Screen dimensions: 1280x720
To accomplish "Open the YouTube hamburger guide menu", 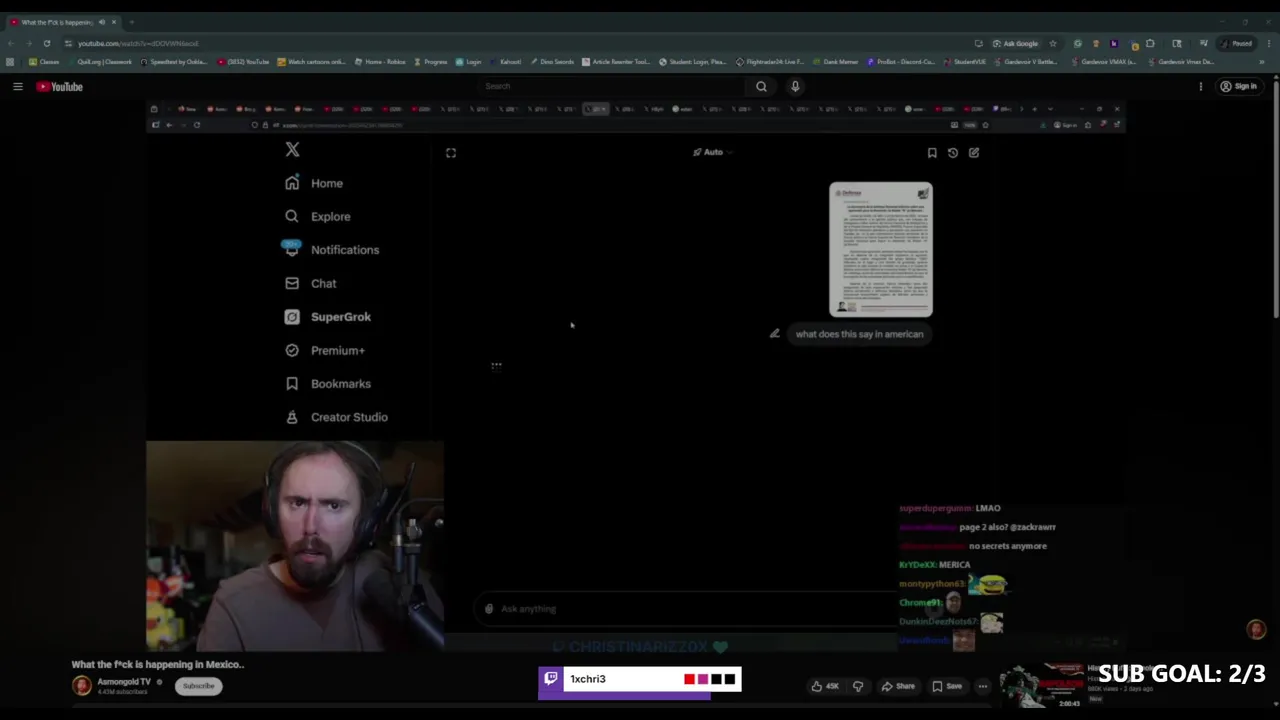I will pos(17,87).
